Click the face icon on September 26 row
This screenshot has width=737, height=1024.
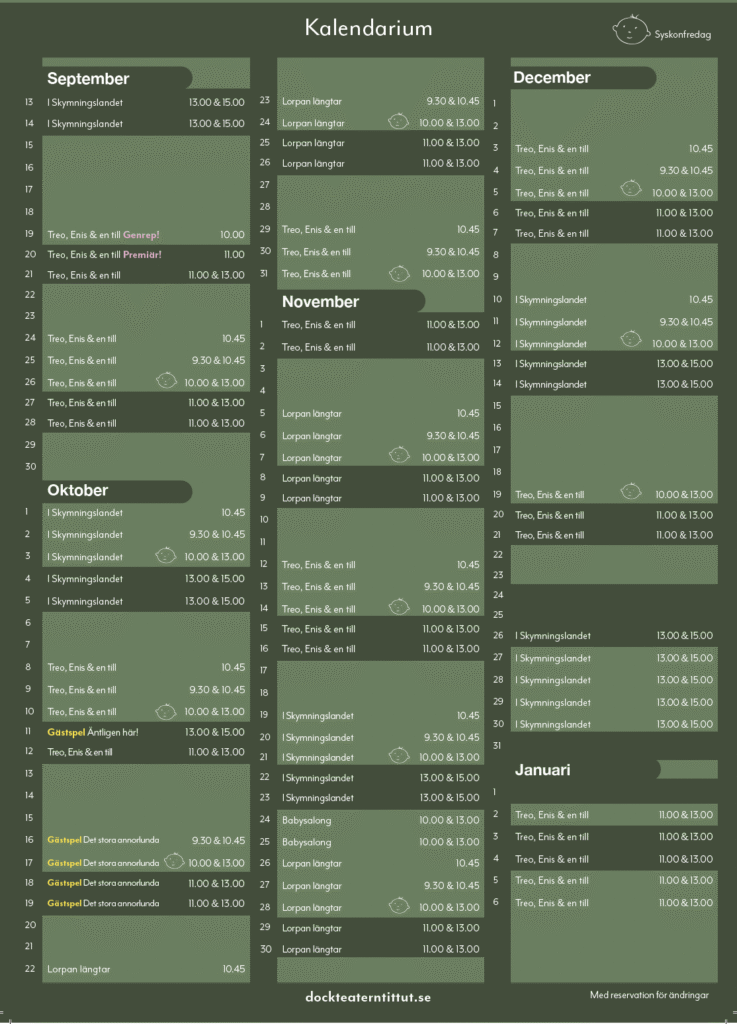coord(166,381)
